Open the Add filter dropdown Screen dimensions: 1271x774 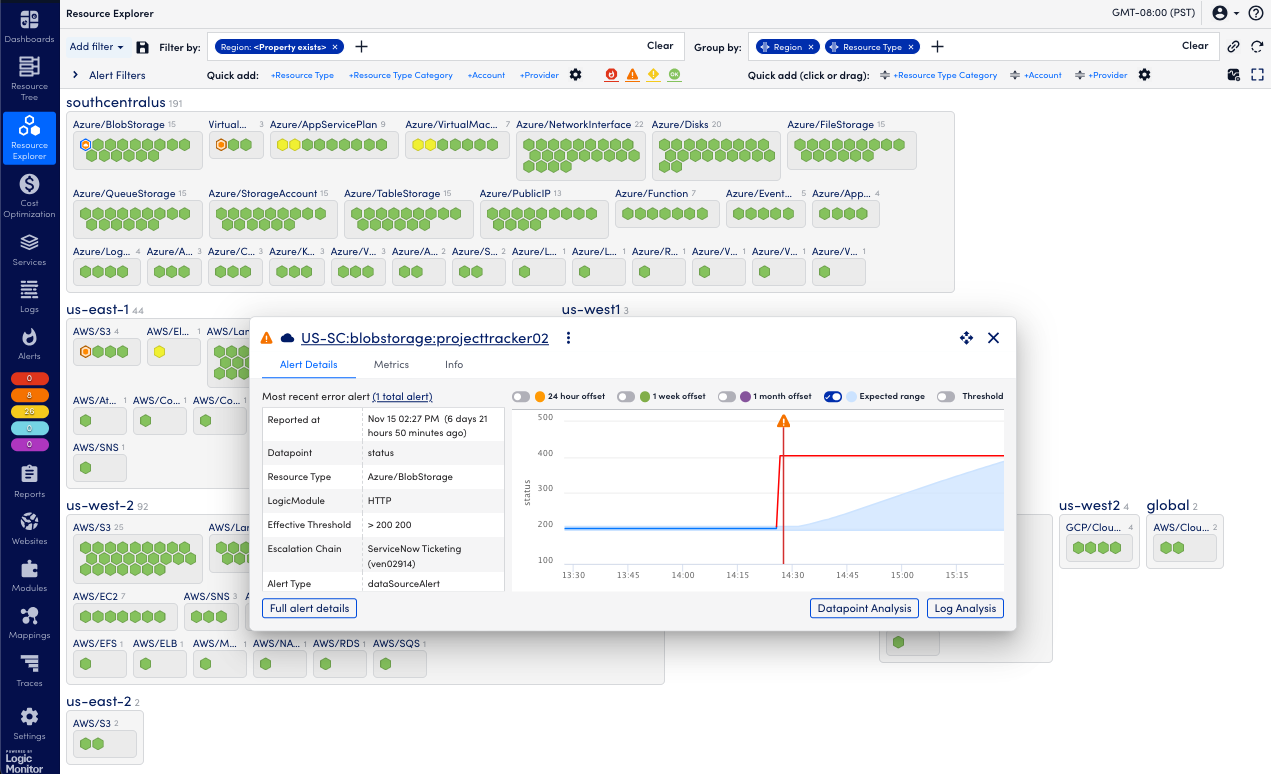click(x=96, y=47)
